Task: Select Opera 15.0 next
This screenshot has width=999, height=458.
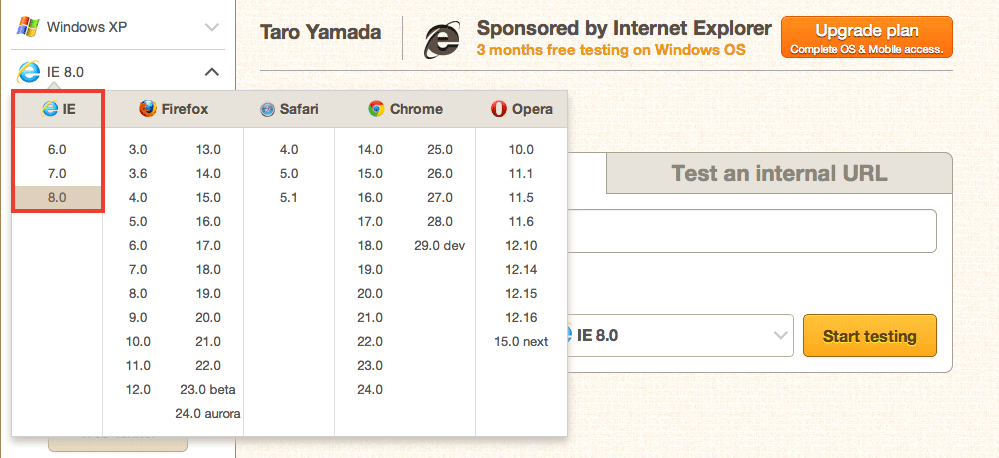Action: coord(521,342)
